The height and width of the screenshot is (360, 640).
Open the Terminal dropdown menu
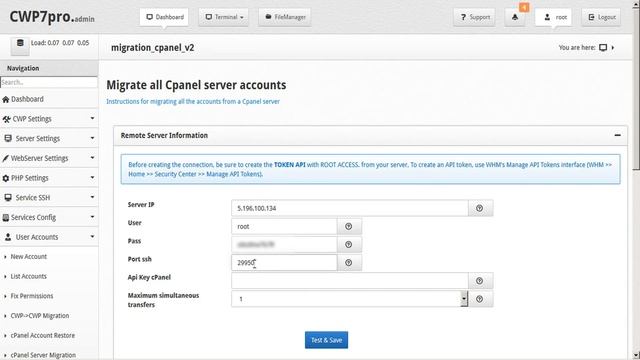coord(224,17)
